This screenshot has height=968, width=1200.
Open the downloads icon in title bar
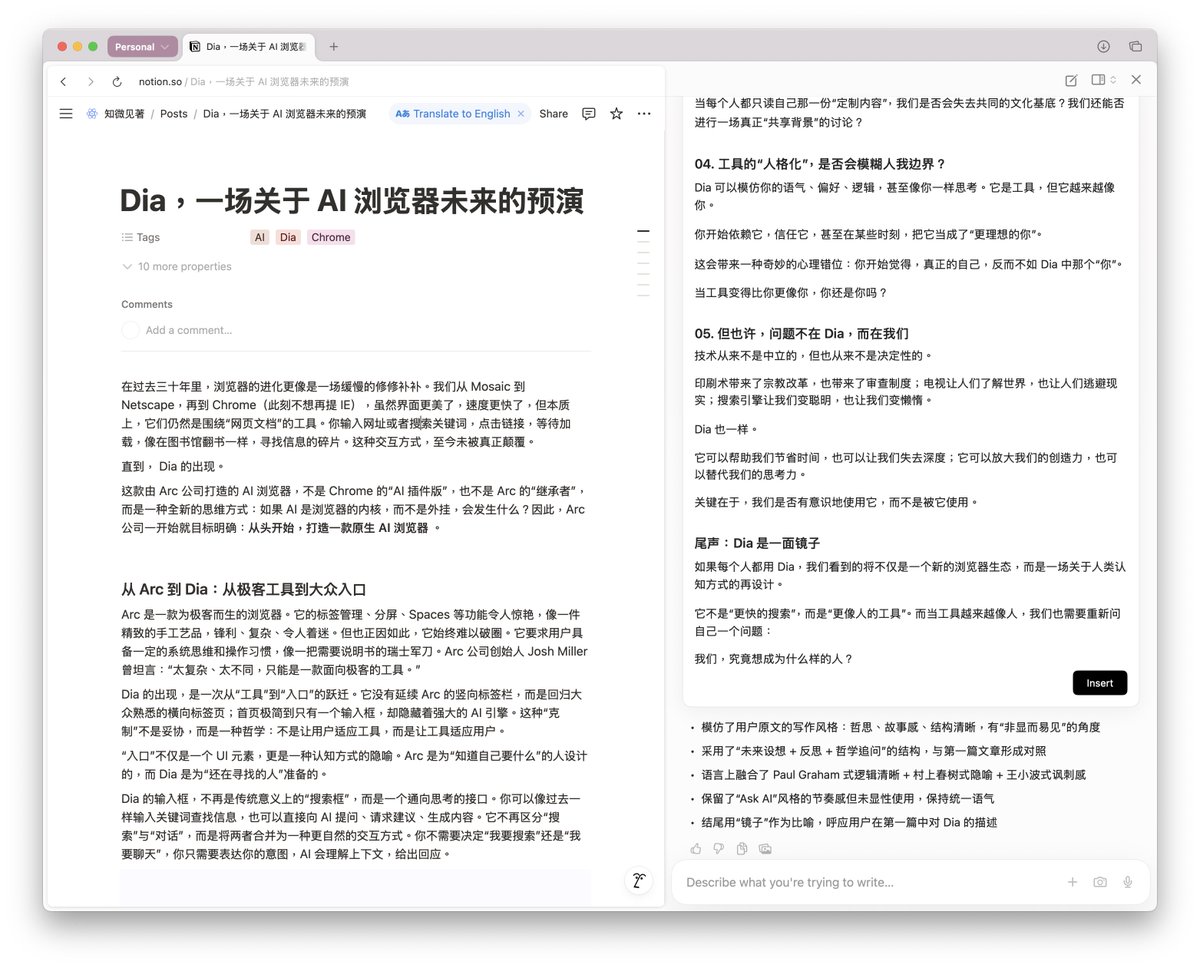[x=1103, y=47]
